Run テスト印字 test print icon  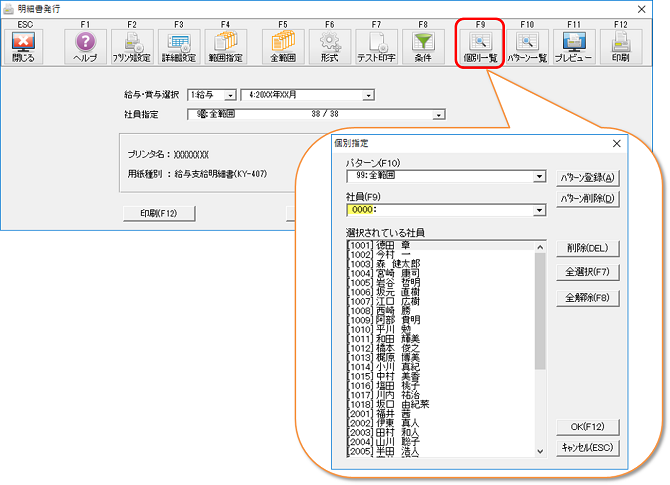tap(376, 46)
